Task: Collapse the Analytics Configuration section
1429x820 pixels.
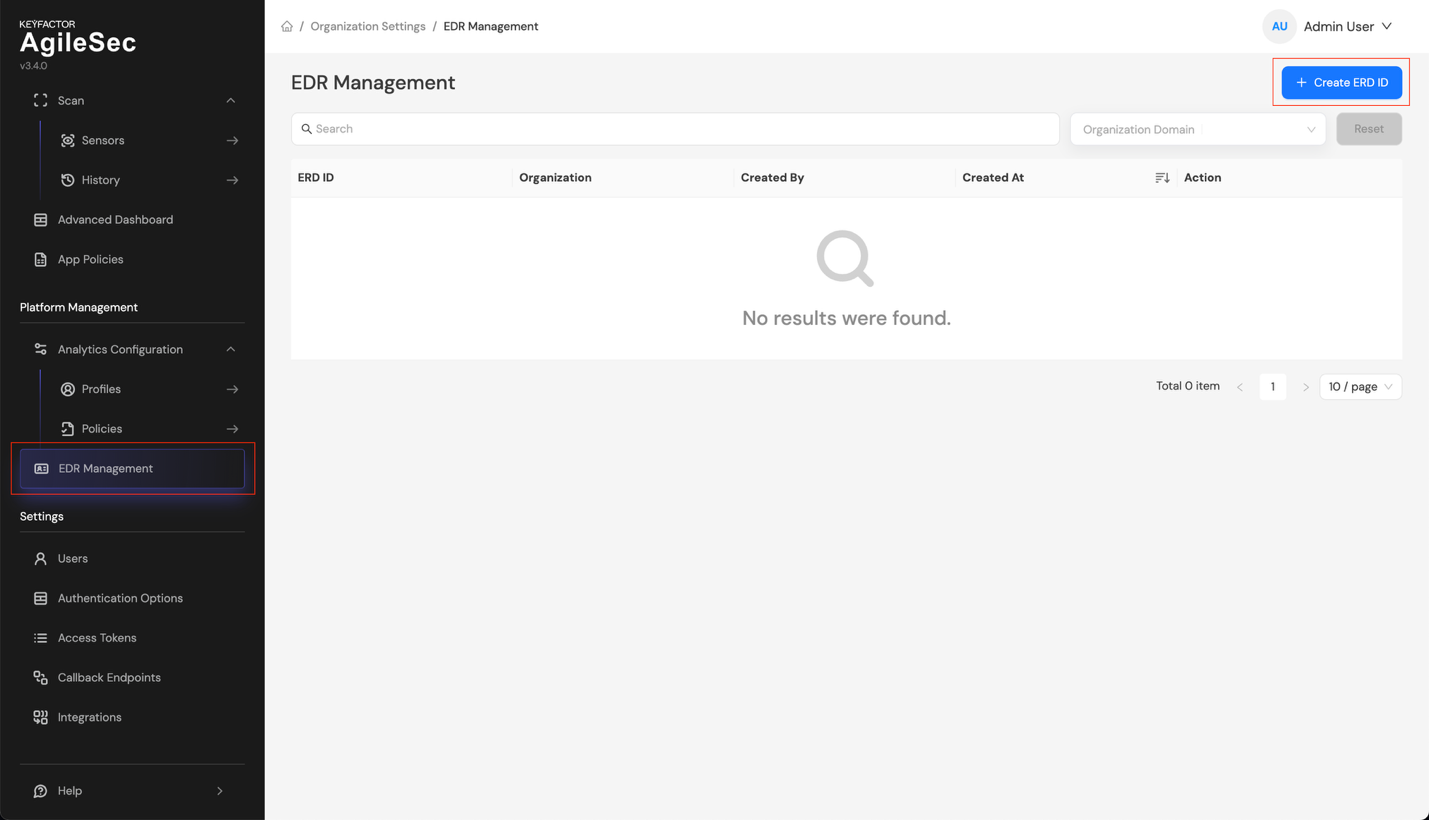Action: [x=230, y=349]
